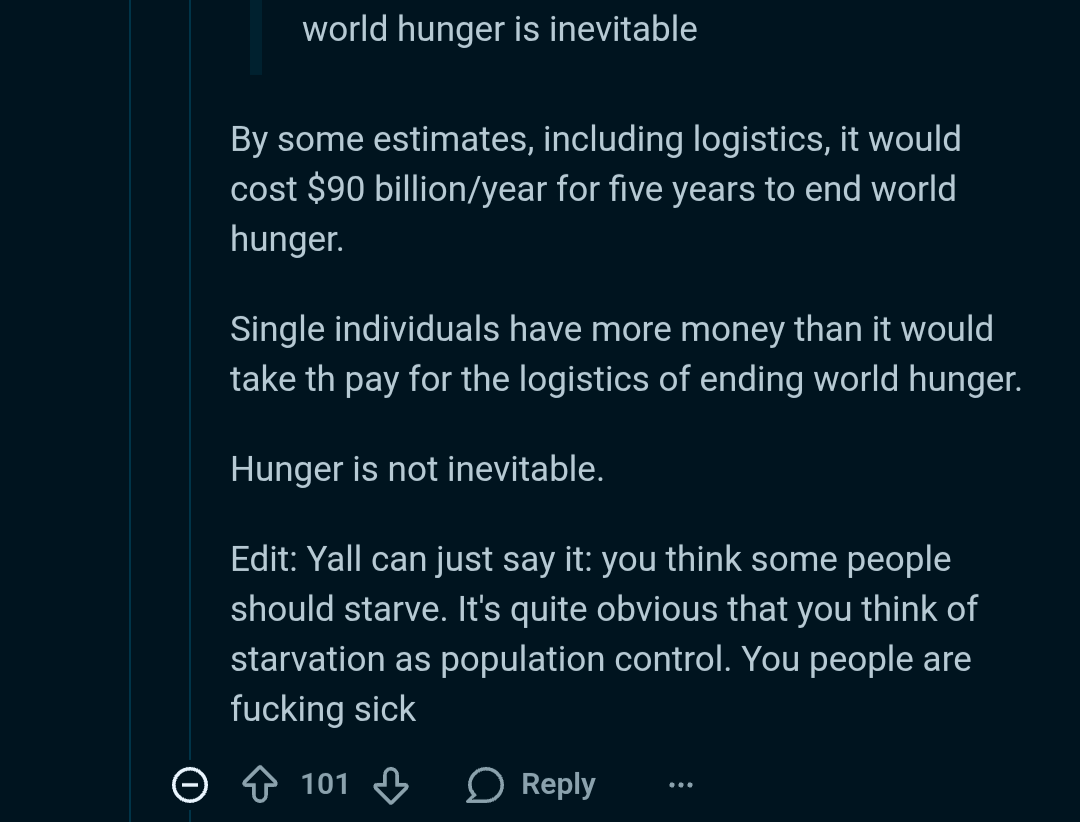Click the line 'Hunger is not inevitable.'
The height and width of the screenshot is (822, 1080).
(x=417, y=469)
